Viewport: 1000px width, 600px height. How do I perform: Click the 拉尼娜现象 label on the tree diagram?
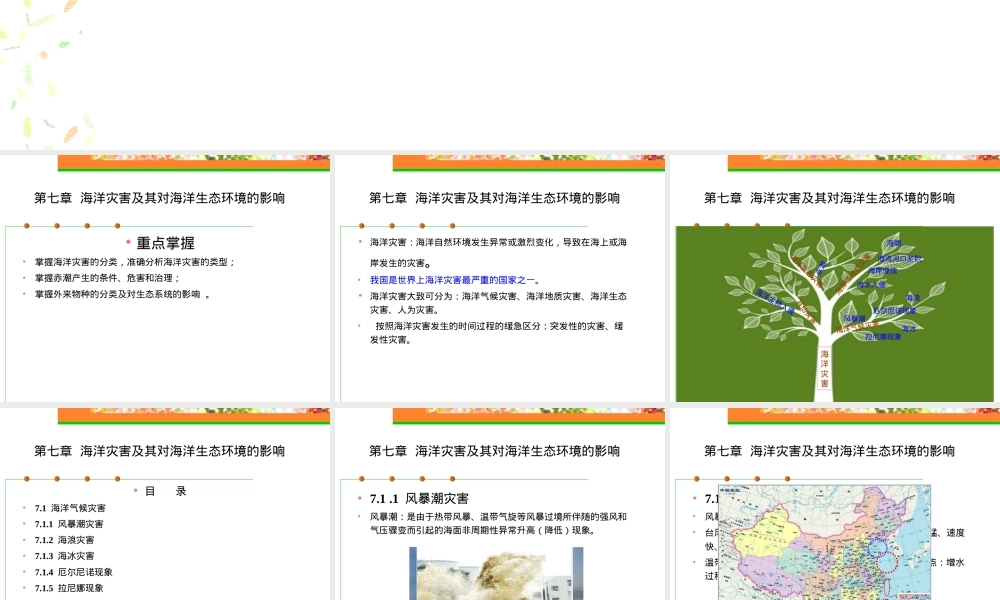883,337
